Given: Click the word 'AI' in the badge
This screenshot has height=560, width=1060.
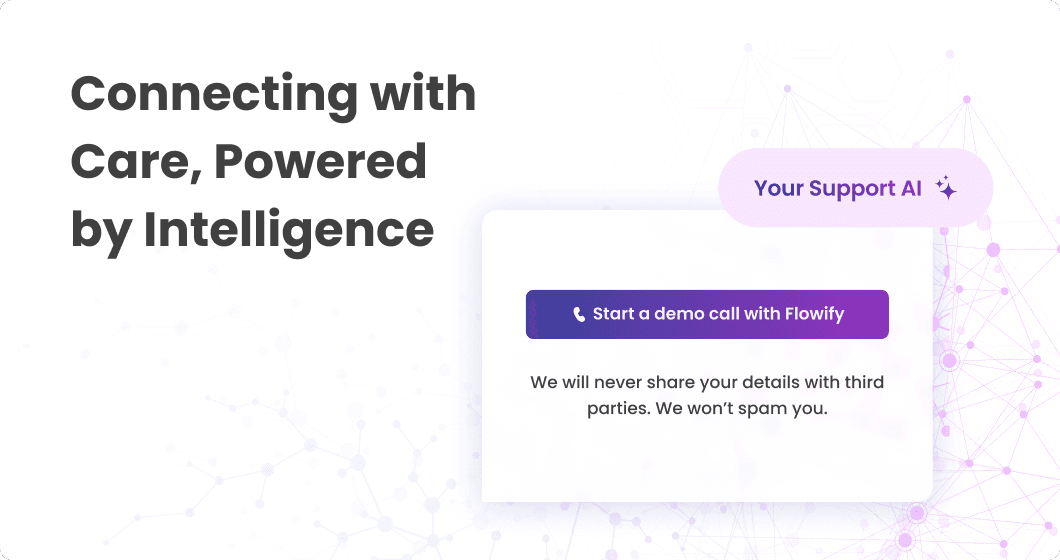Looking at the screenshot, I should point(911,188).
